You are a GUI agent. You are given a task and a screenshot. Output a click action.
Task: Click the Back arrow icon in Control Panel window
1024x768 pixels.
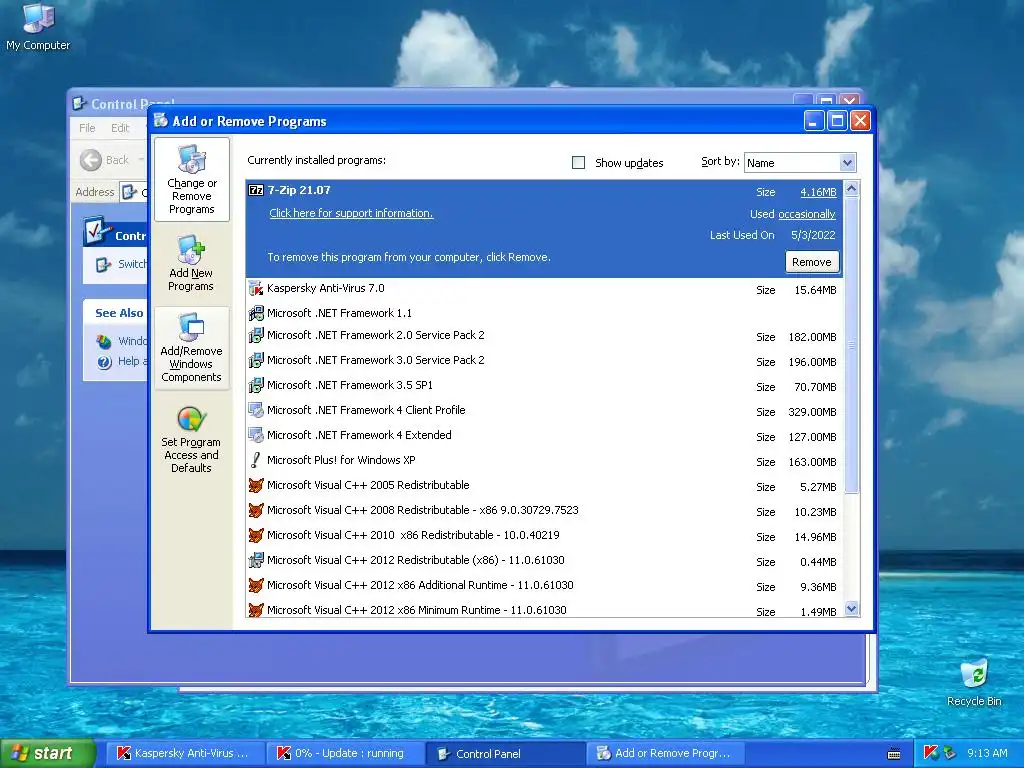[x=91, y=160]
